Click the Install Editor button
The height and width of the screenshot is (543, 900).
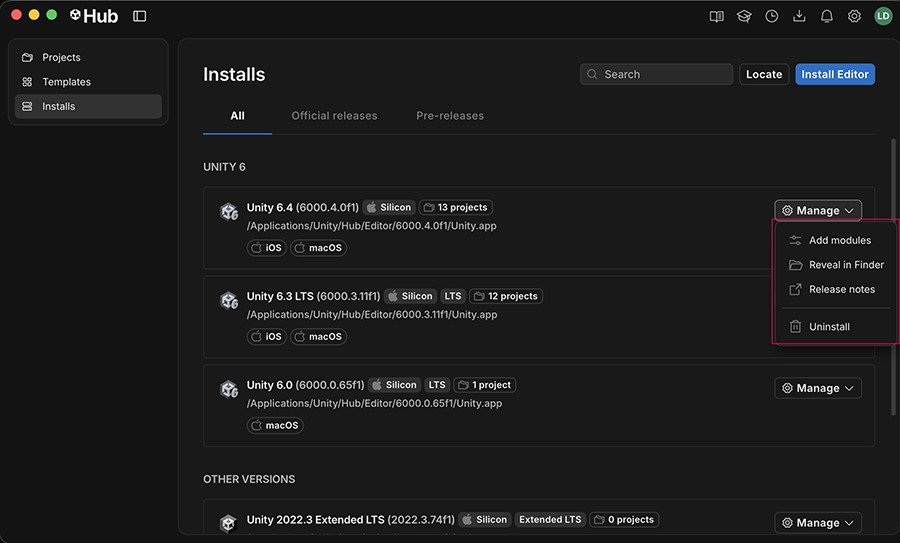[x=835, y=74]
